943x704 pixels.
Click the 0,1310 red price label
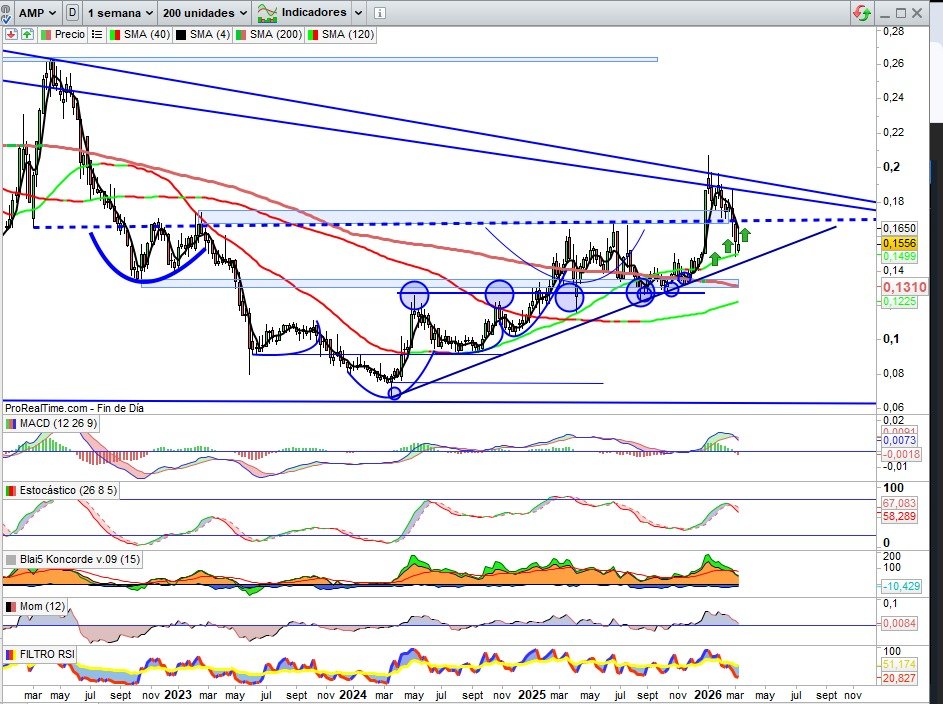pos(904,287)
